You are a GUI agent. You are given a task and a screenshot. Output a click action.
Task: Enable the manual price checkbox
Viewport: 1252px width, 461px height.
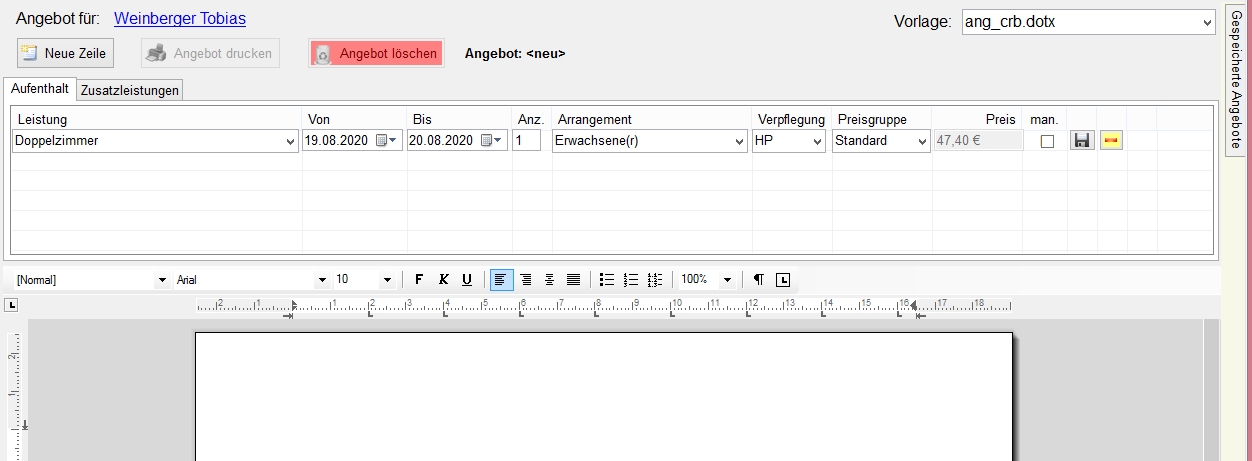point(1047,142)
